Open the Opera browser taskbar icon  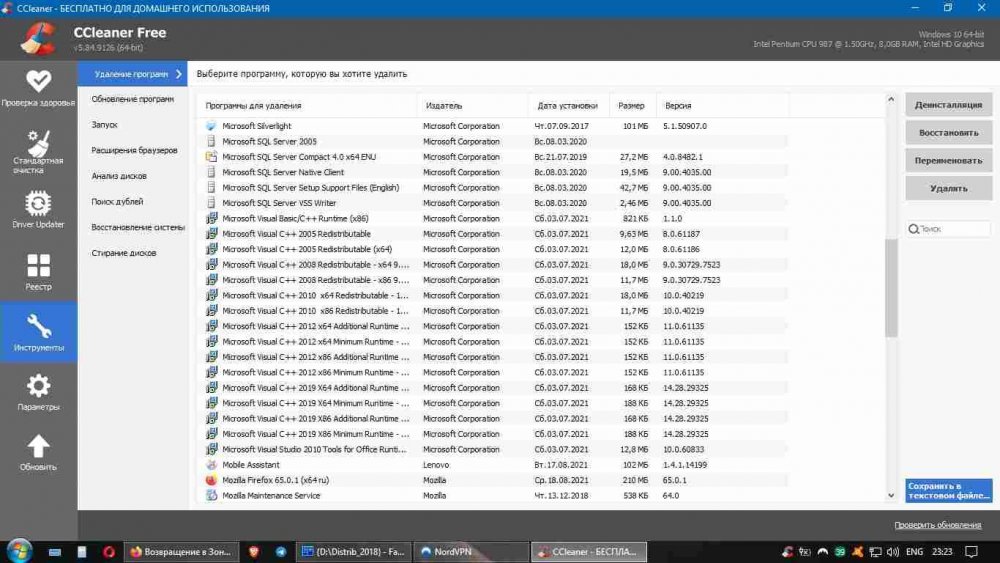(x=109, y=551)
